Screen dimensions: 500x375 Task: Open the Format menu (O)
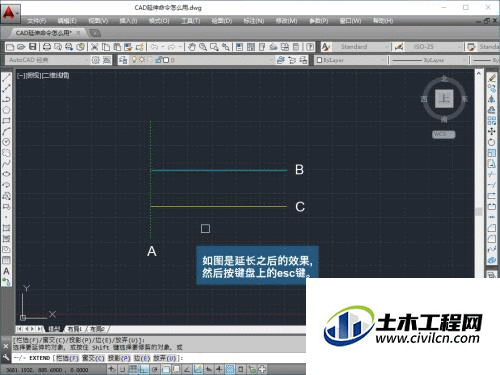159,21
